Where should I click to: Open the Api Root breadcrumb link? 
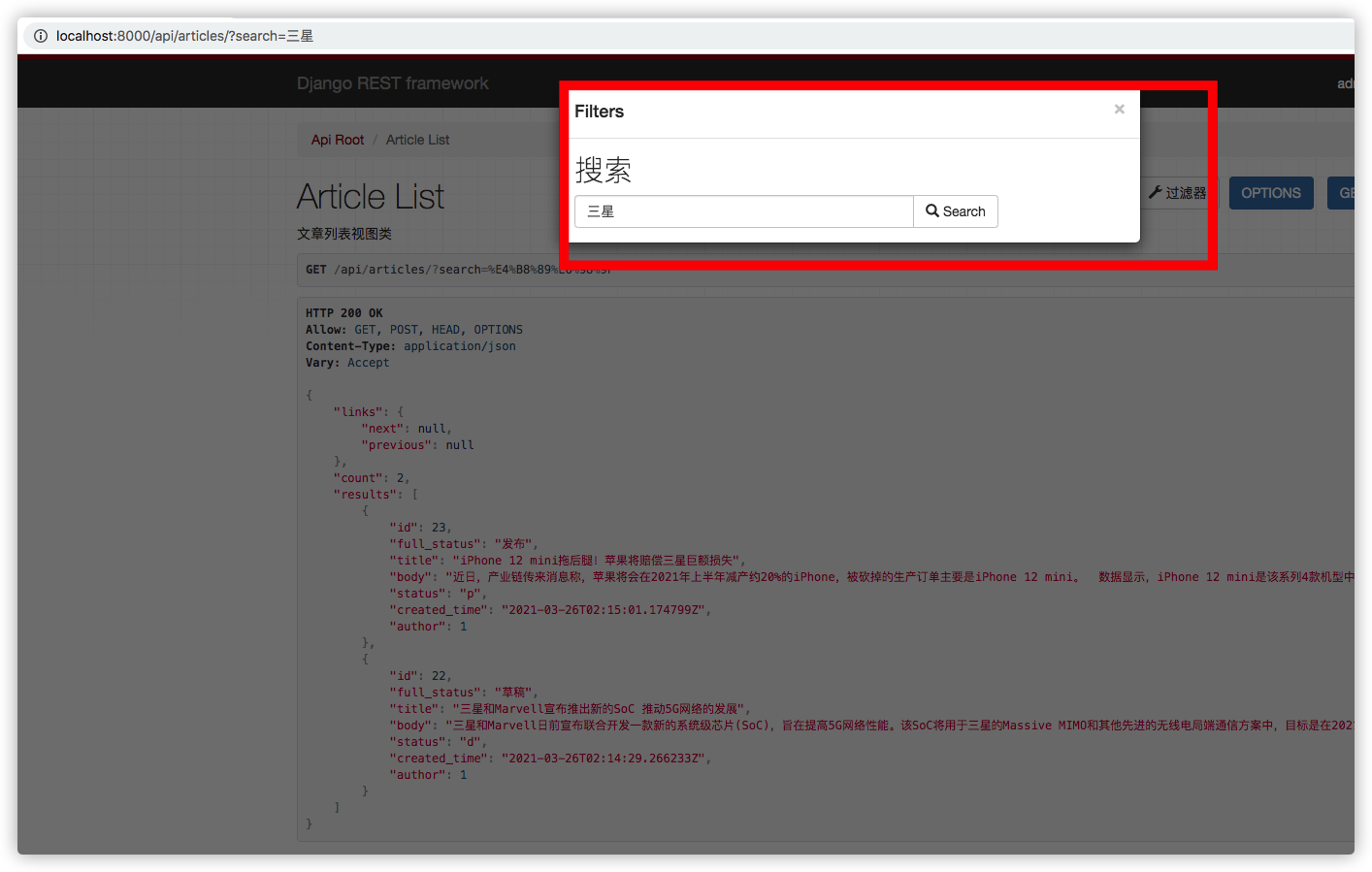(x=337, y=140)
